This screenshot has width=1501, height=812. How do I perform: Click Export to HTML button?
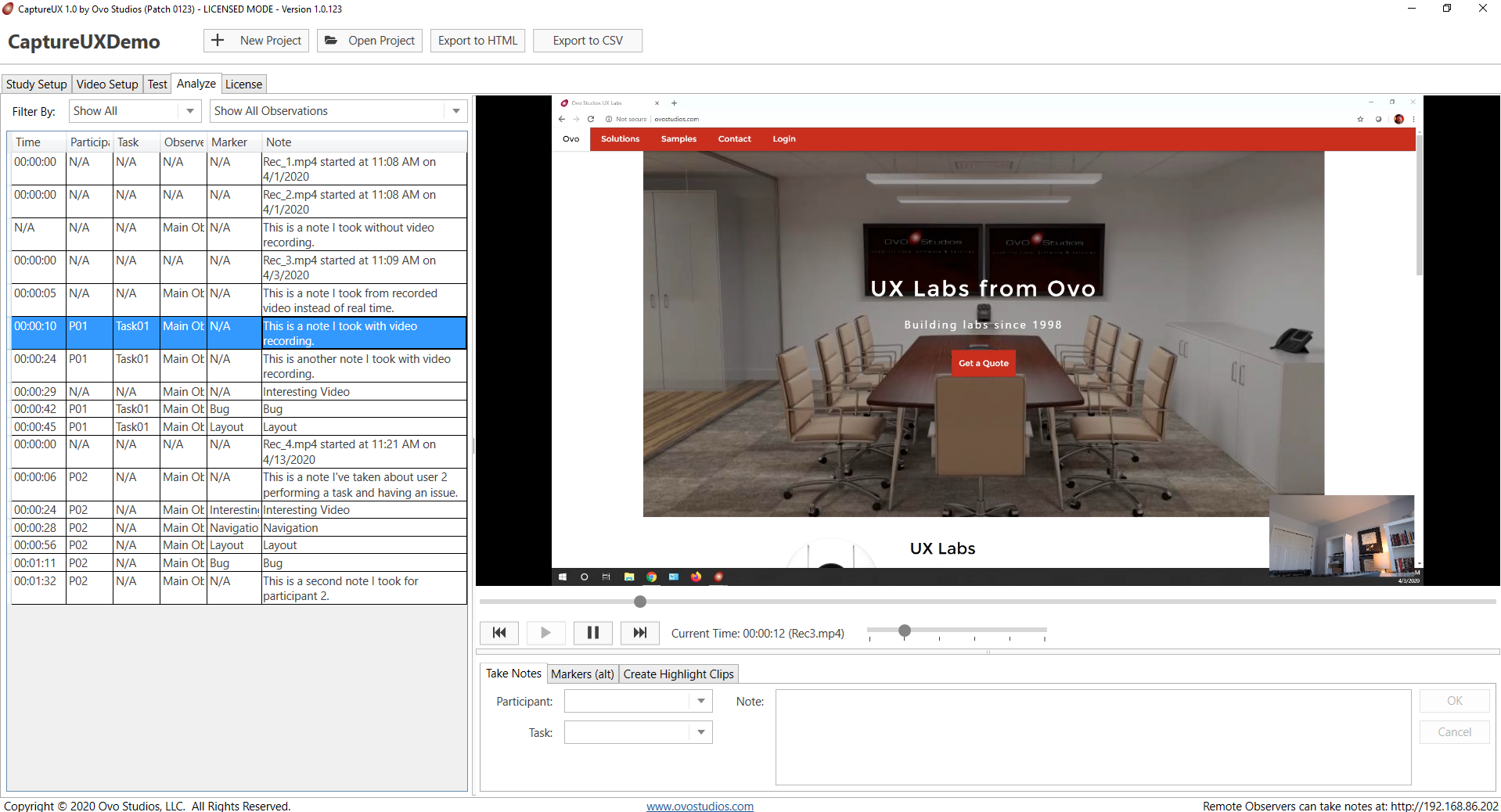click(477, 41)
